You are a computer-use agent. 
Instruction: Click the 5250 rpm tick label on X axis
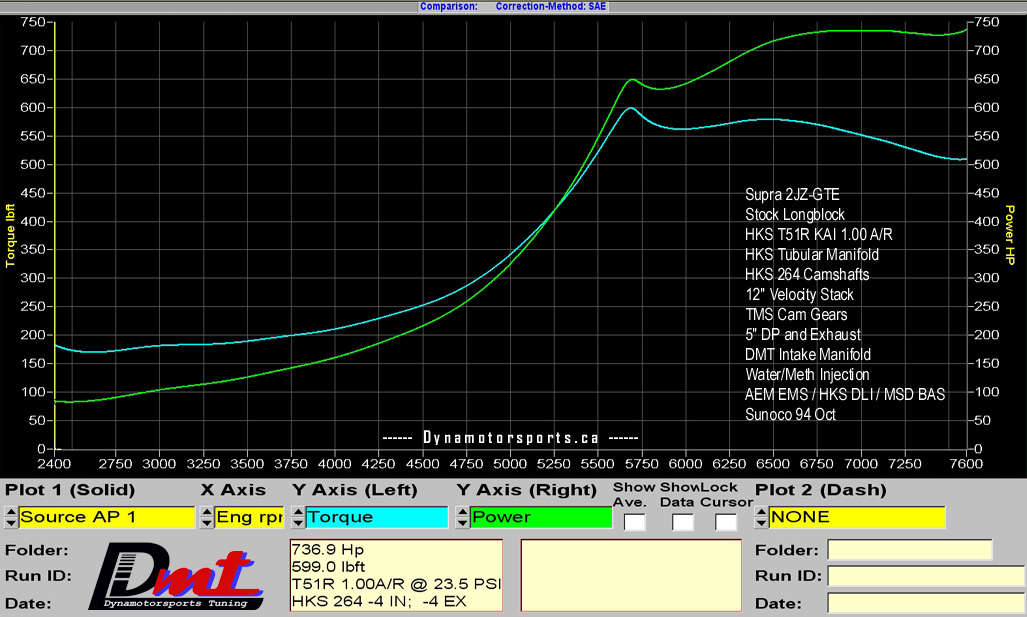pyautogui.click(x=553, y=464)
